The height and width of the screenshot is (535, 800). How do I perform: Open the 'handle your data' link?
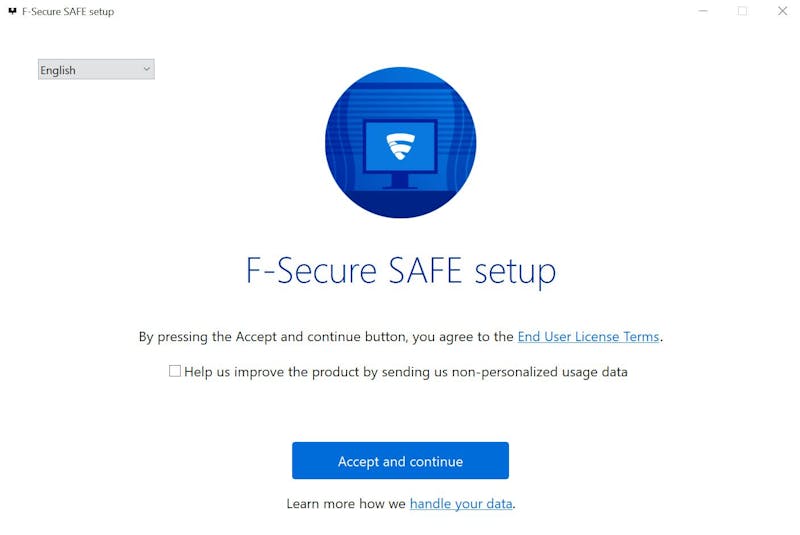click(461, 504)
